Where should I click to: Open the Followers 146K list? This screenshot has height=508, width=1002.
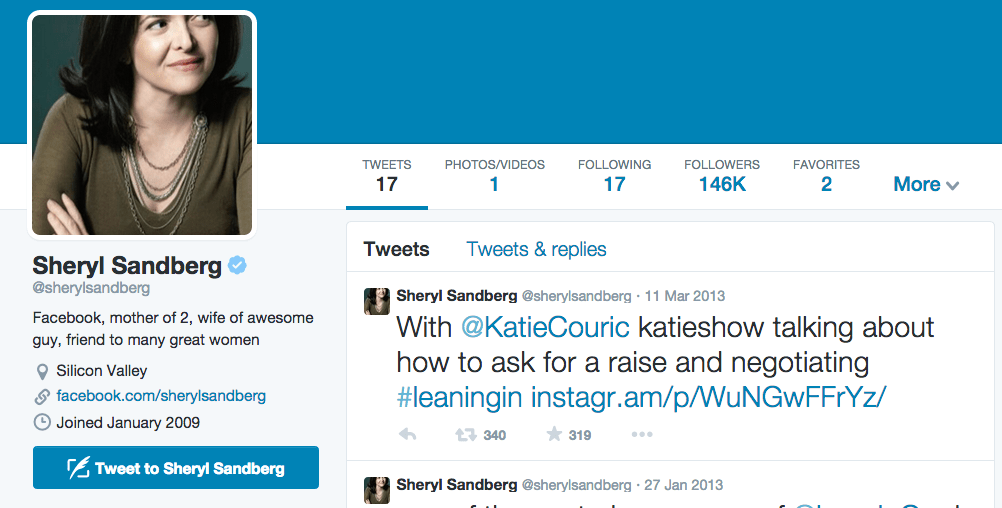pos(722,175)
